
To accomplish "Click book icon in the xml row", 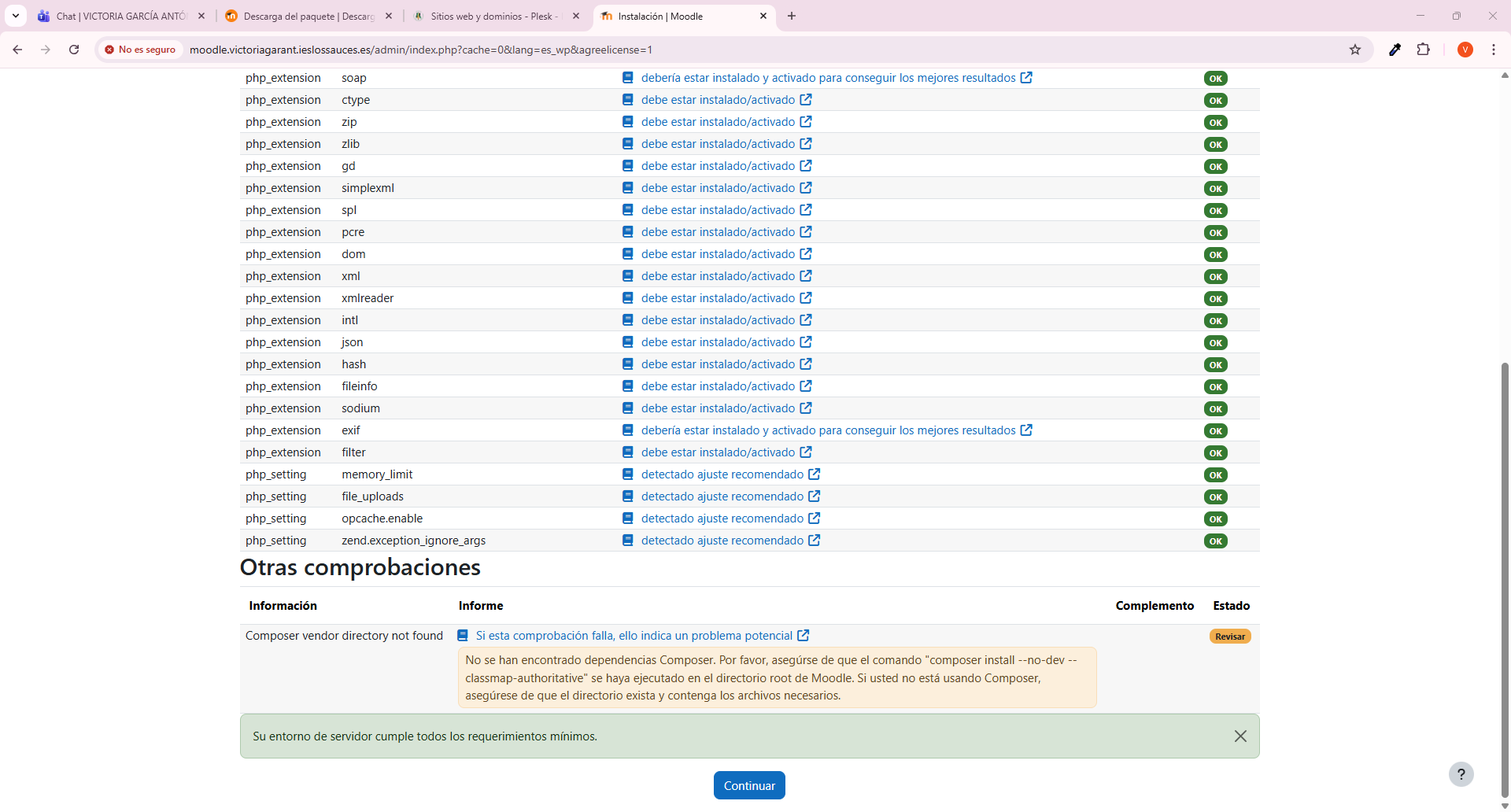I will 628,276.
